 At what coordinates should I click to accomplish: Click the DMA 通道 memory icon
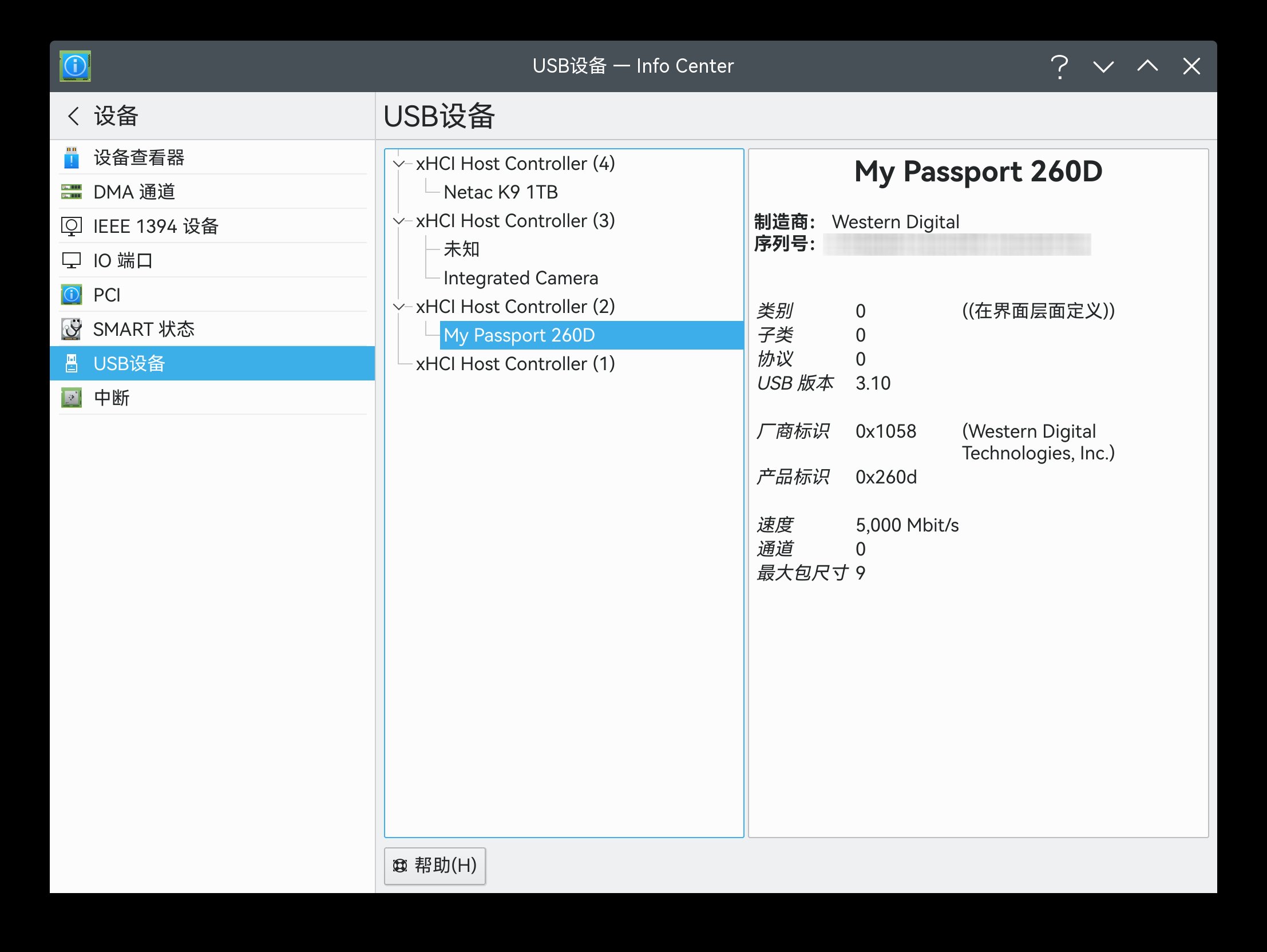71,192
